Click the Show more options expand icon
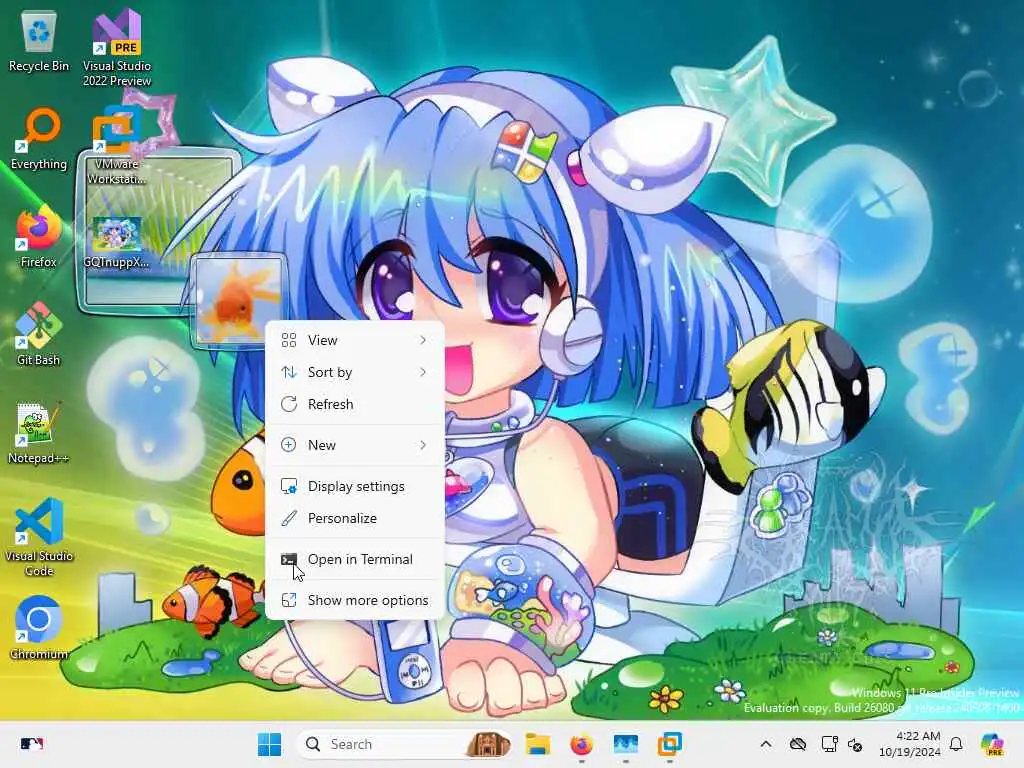Viewport: 1024px width, 768px height. 289,600
